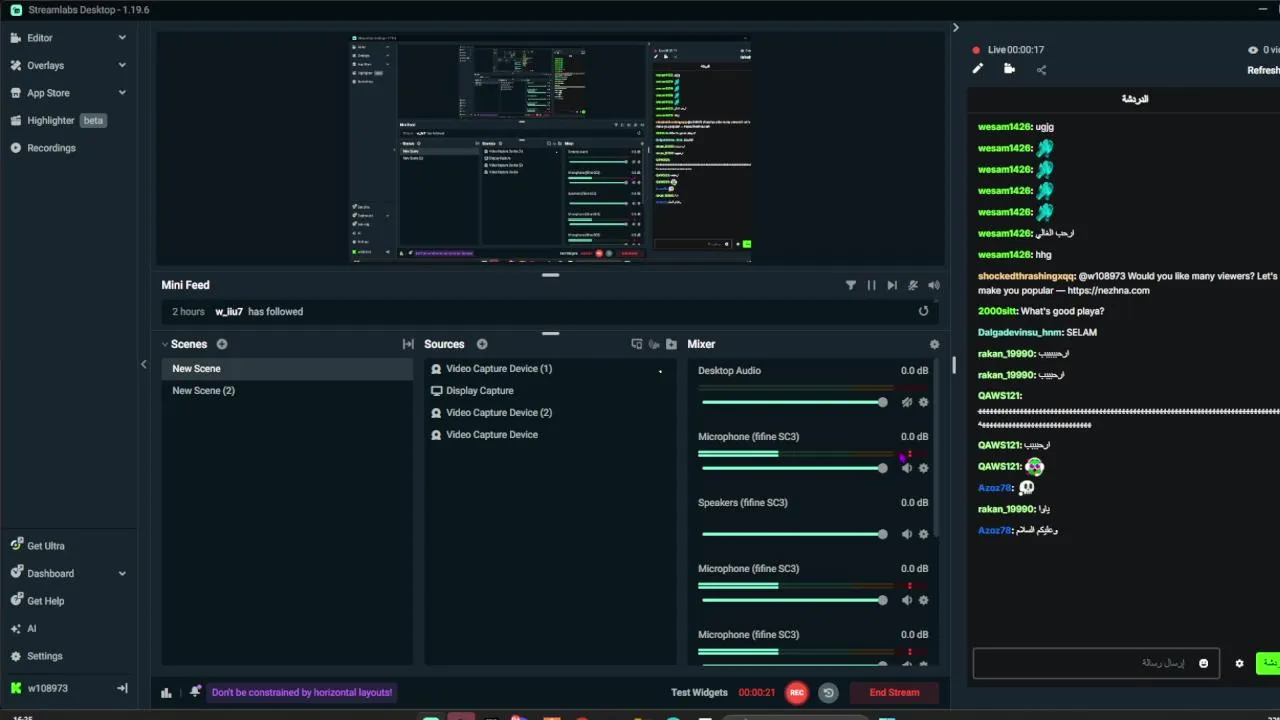Image resolution: width=1280 pixels, height=720 pixels.
Task: Open the emoji picker in chat input
Action: (1203, 663)
